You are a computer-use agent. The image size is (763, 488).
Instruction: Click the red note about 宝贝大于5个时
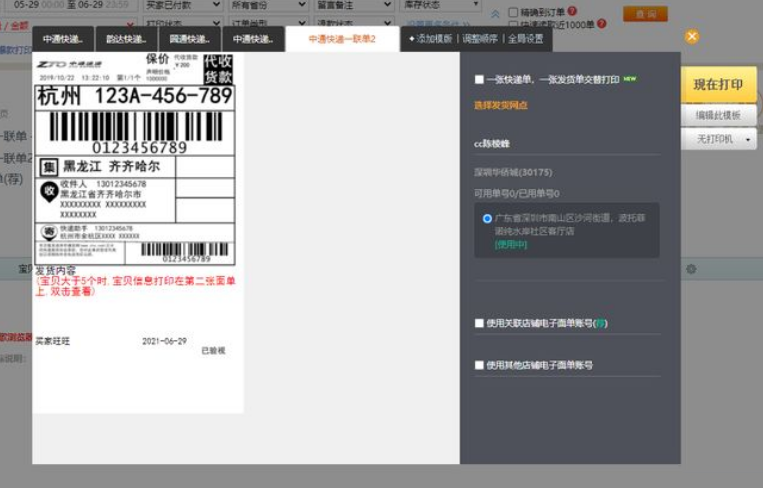(135, 286)
